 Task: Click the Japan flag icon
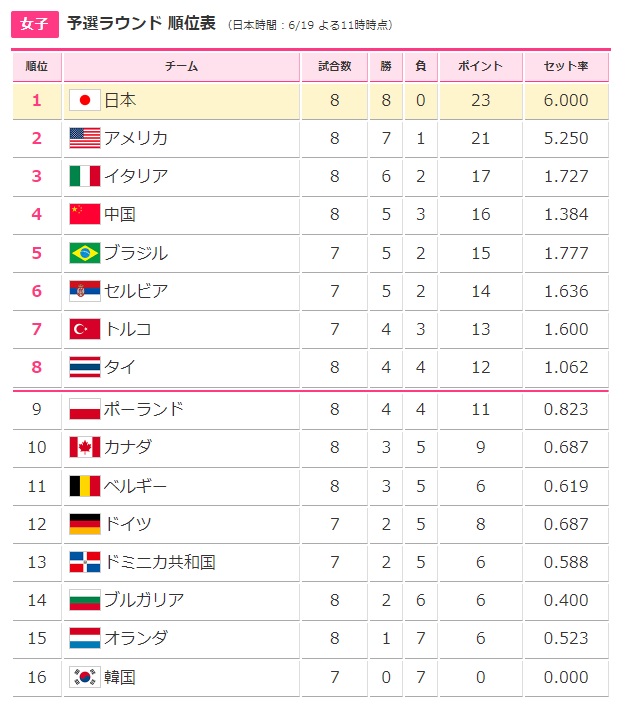tap(85, 100)
